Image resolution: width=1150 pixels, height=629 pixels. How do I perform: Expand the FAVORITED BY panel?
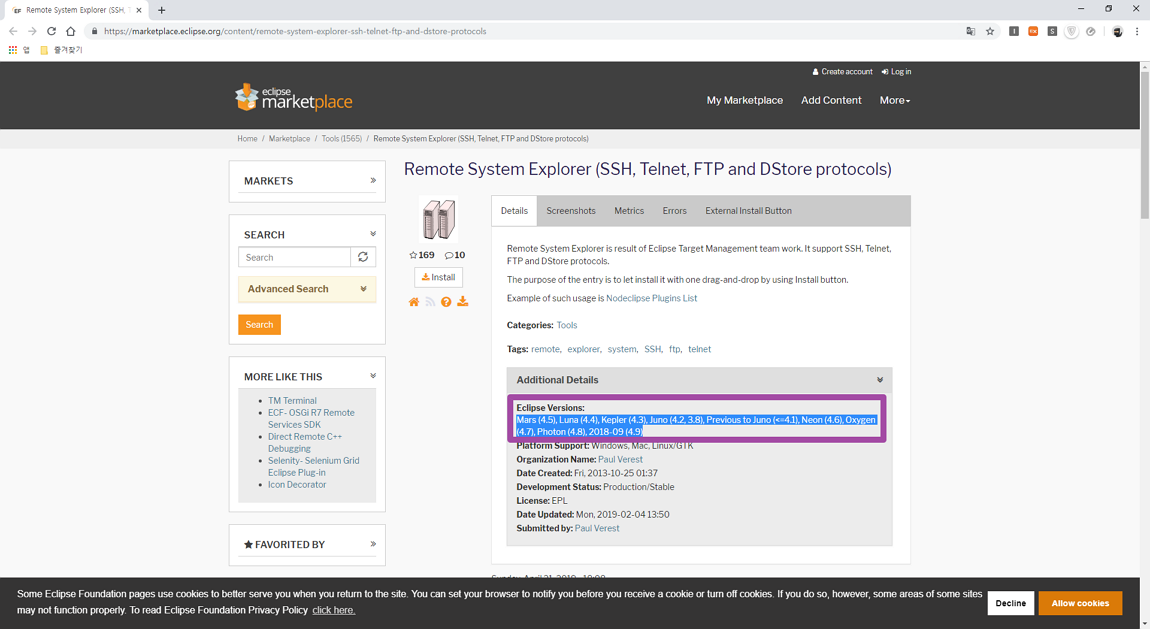(373, 544)
